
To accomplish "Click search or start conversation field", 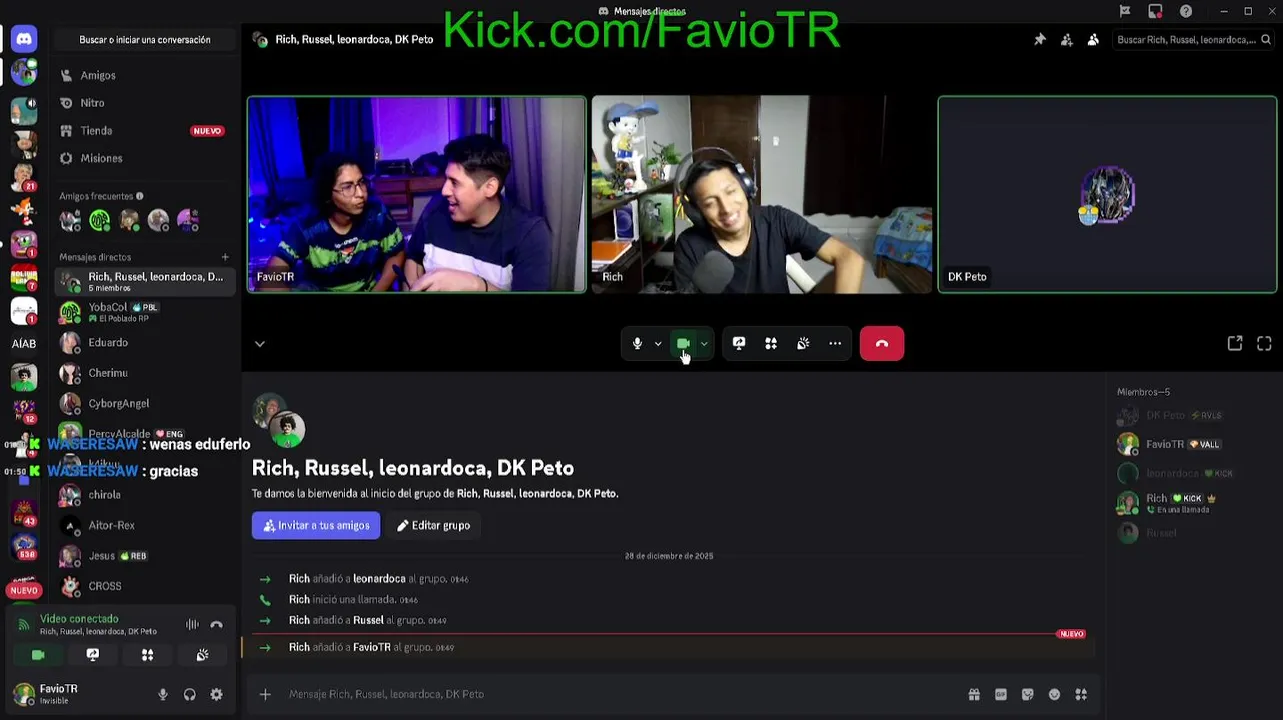I will [x=145, y=40].
